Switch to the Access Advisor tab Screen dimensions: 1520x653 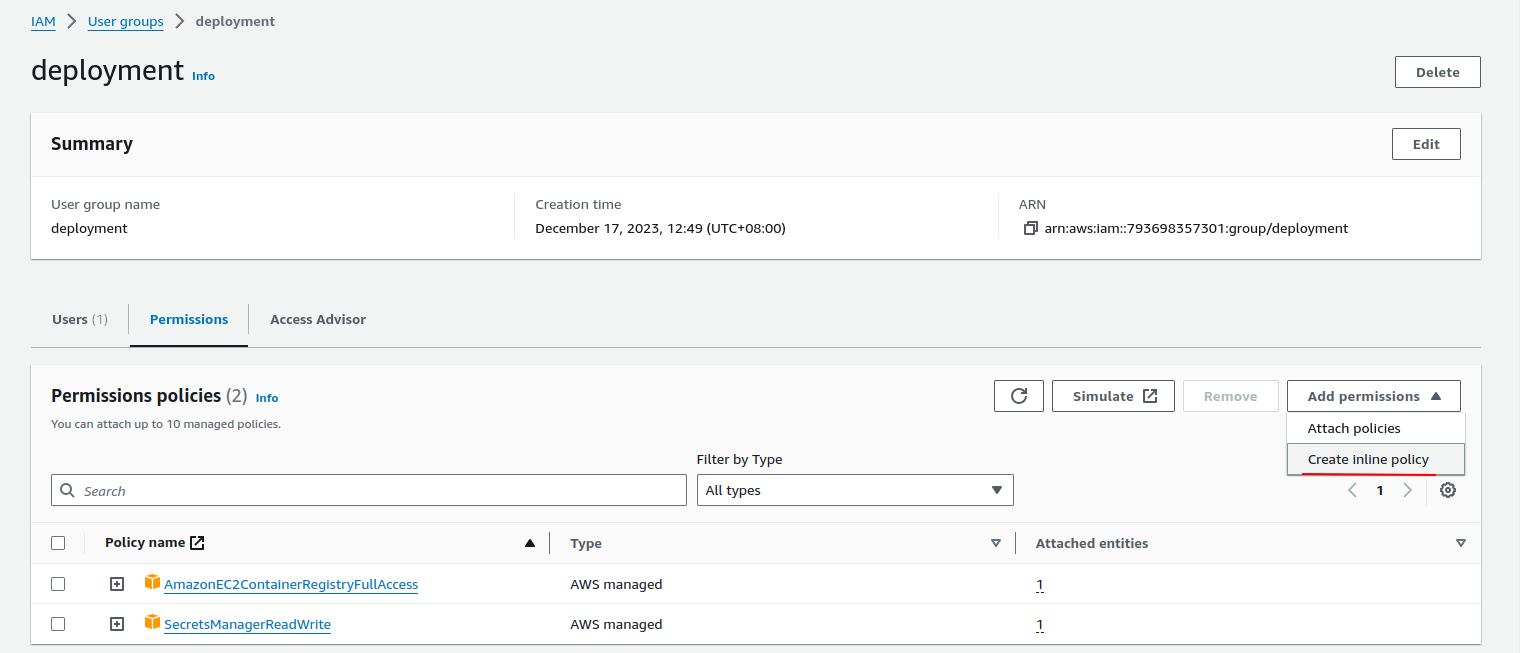click(318, 320)
